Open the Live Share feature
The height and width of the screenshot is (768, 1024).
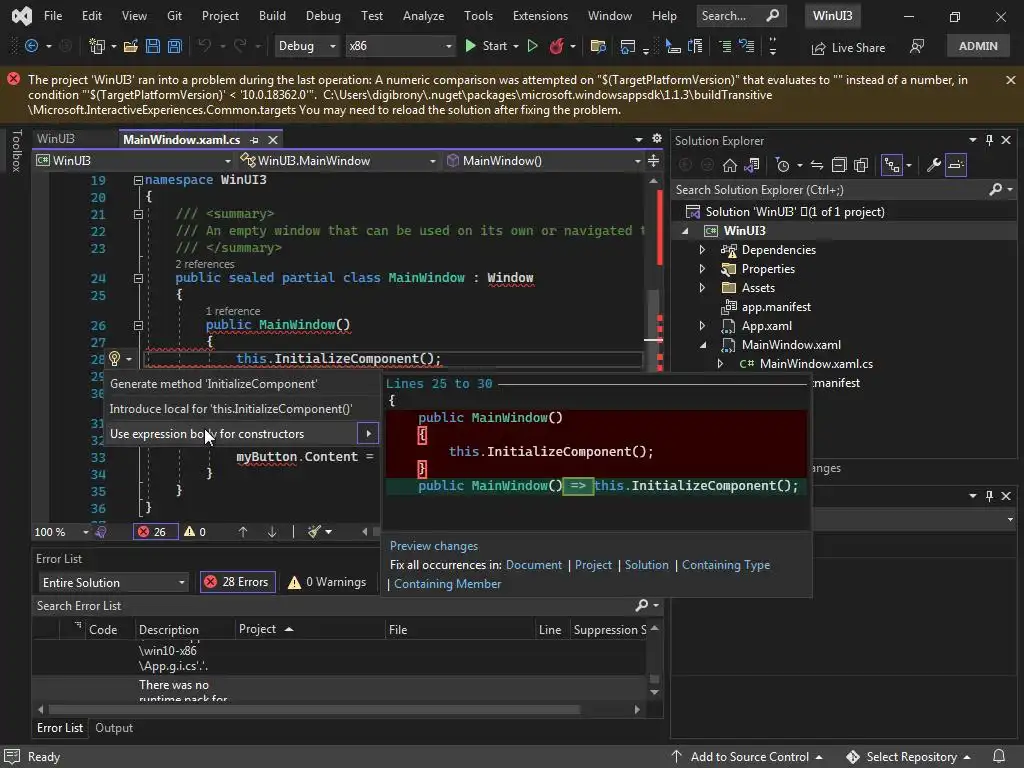(x=848, y=48)
